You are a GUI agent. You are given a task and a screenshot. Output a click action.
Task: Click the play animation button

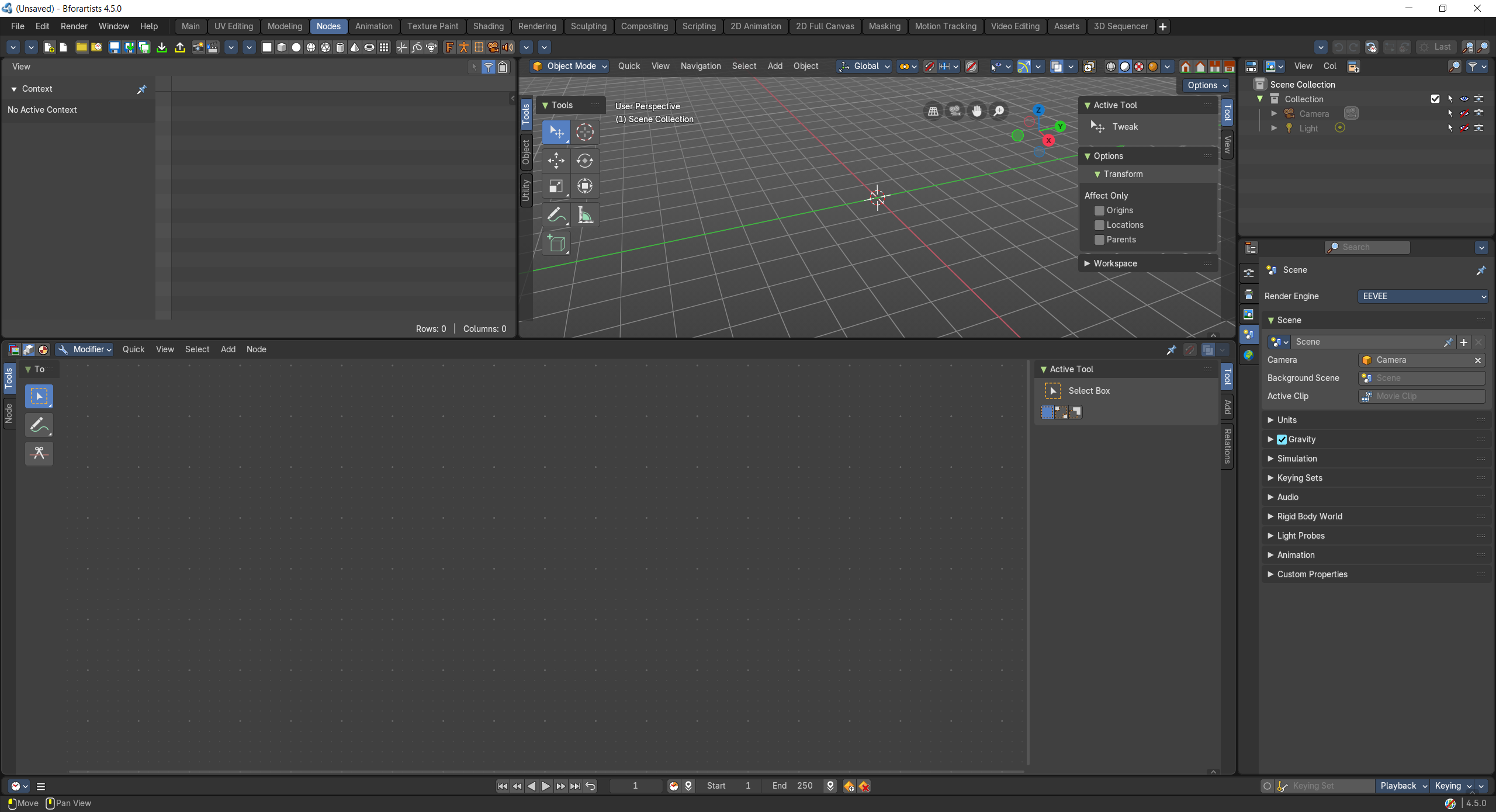pos(546,786)
